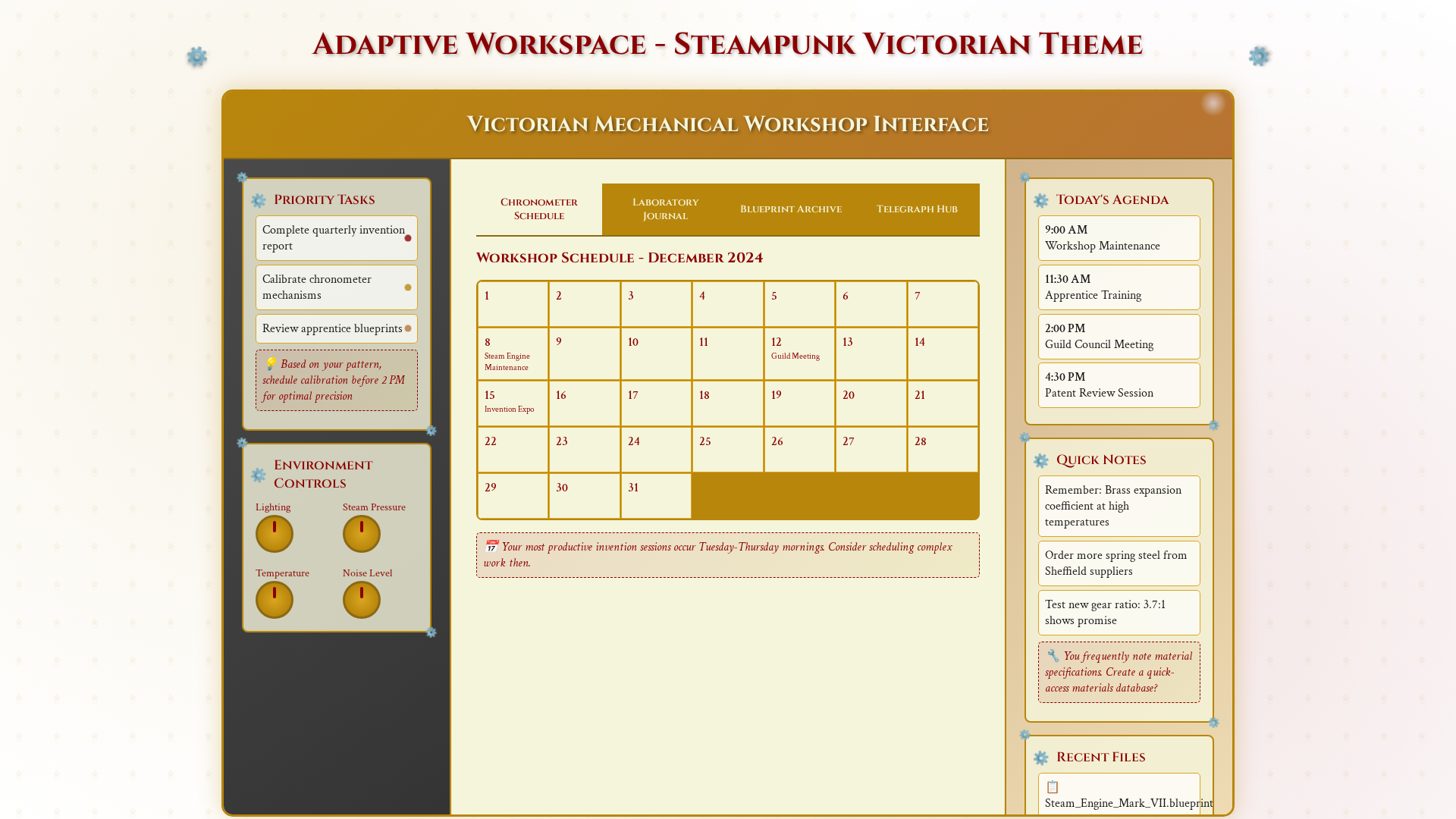
Task: Click the red priority dot on the quarterly report task
Action: (x=408, y=238)
